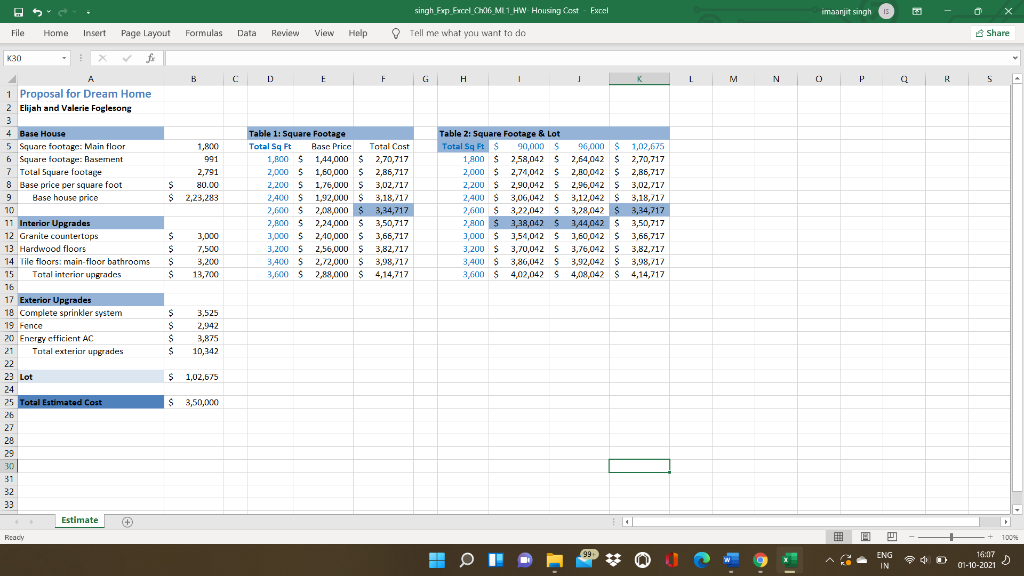Undo the last action
Screen dimensions: 1024x576
38,11
